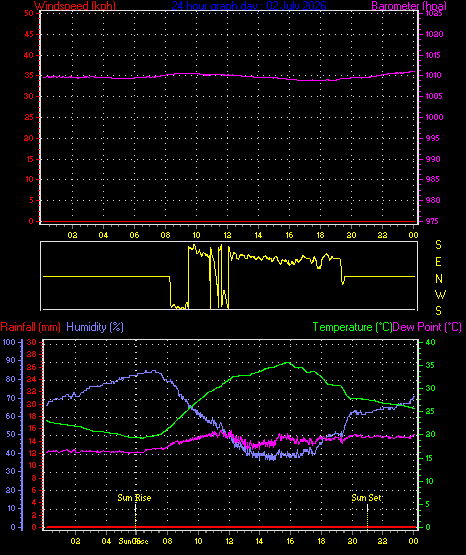Click the 980 value on the barometer axis
Viewport: 466px width, 555px height.
433,200
